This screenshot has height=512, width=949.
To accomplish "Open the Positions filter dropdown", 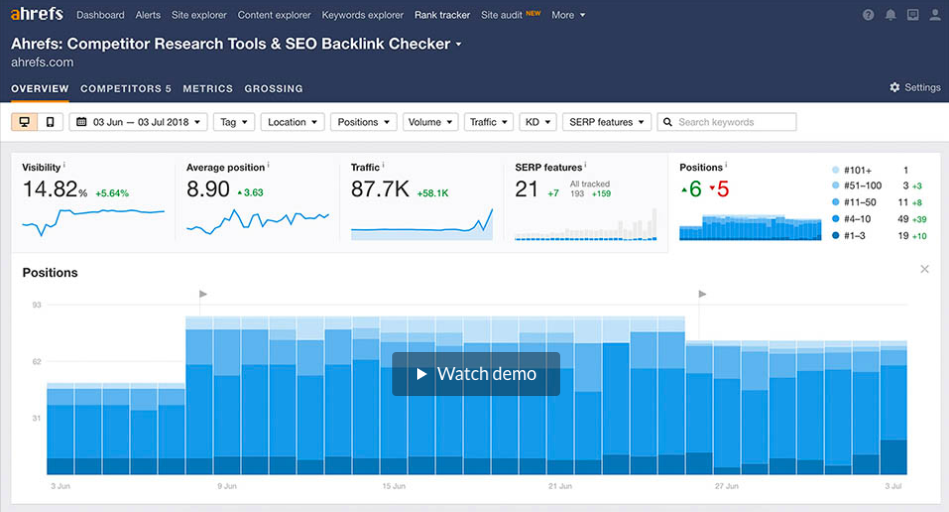I will coord(363,122).
